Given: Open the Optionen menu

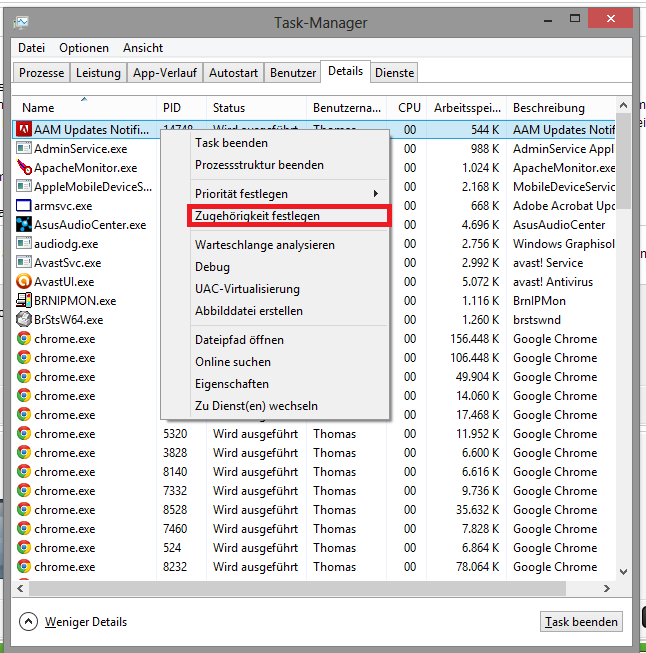Looking at the screenshot, I should (x=84, y=48).
